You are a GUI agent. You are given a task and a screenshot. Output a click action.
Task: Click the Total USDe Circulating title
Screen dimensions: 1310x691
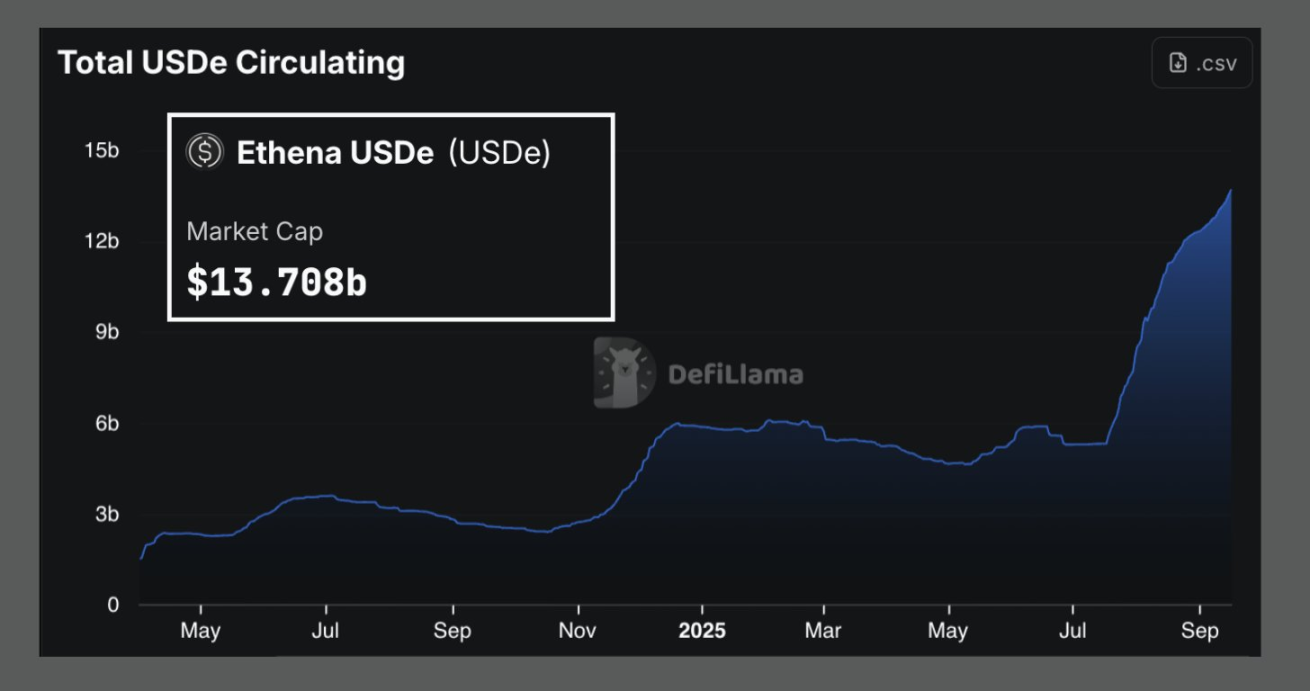(231, 63)
